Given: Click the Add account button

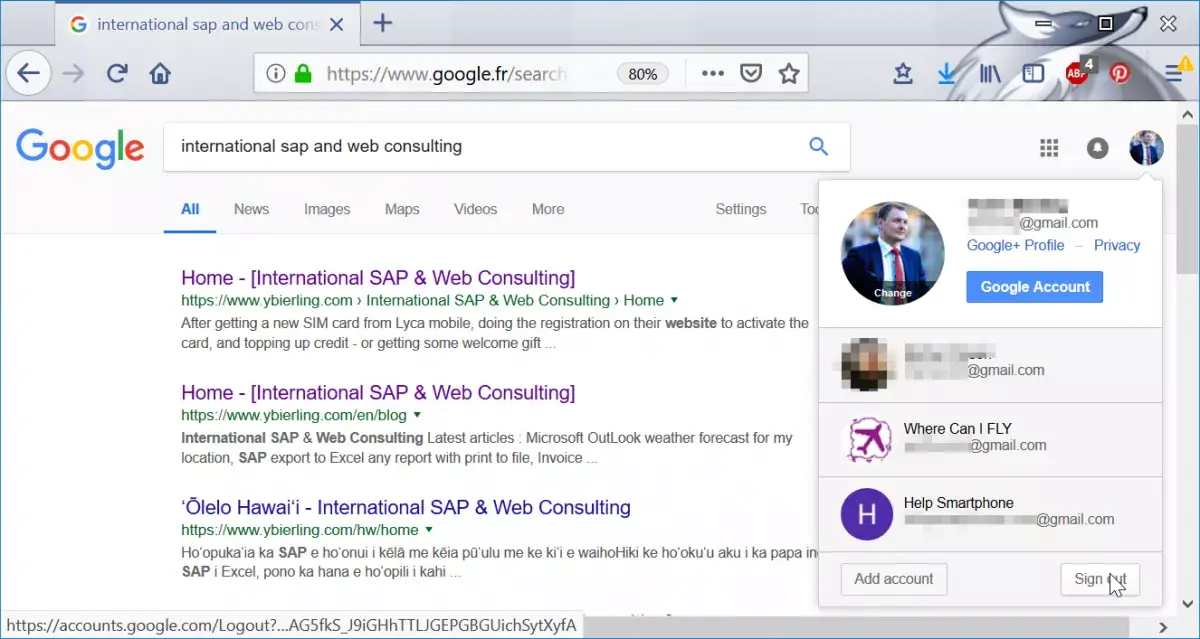Looking at the screenshot, I should tap(894, 579).
